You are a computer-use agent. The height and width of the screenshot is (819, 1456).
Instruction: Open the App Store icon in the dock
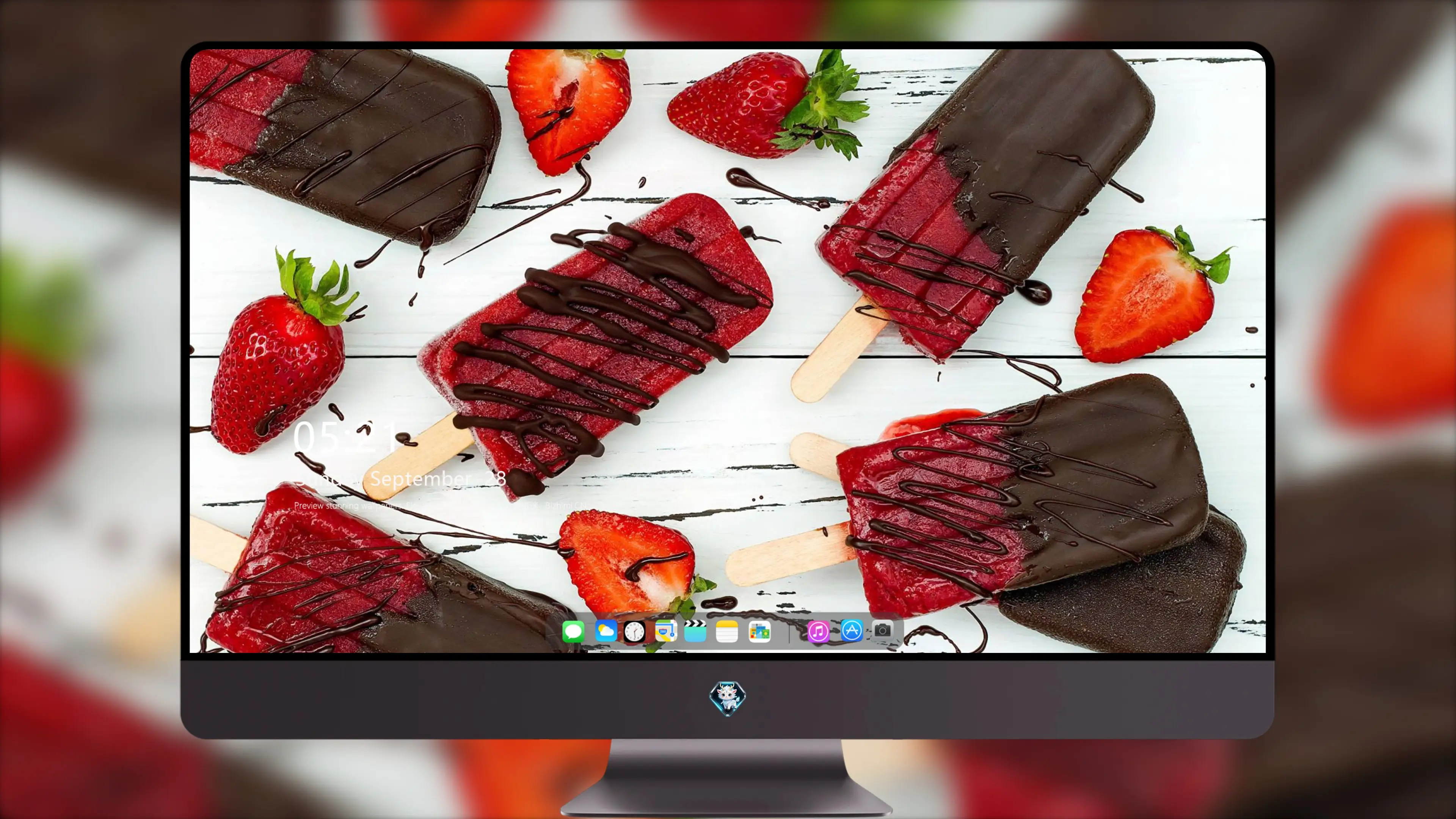[851, 630]
